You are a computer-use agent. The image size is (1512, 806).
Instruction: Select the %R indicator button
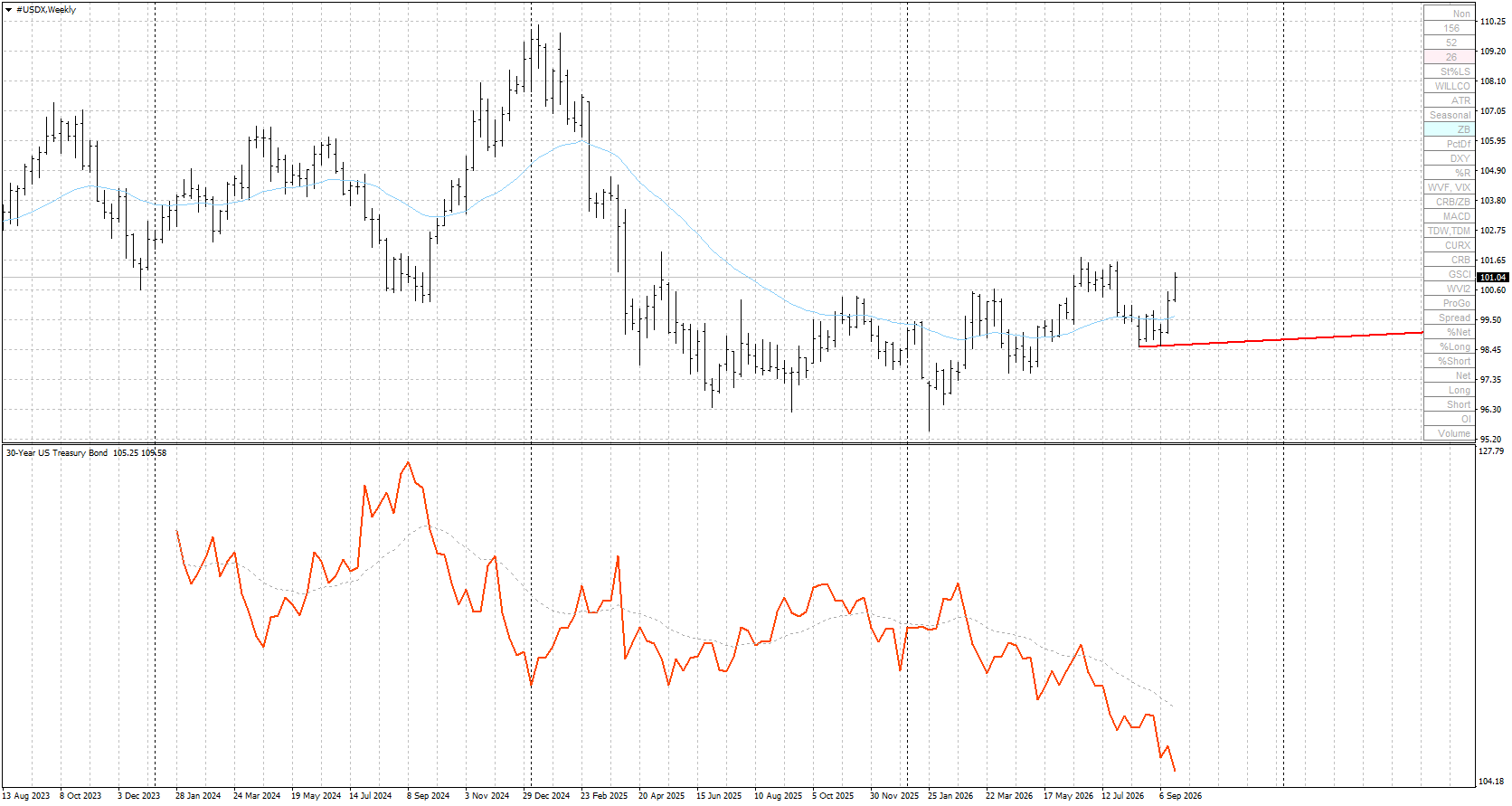click(x=1449, y=173)
